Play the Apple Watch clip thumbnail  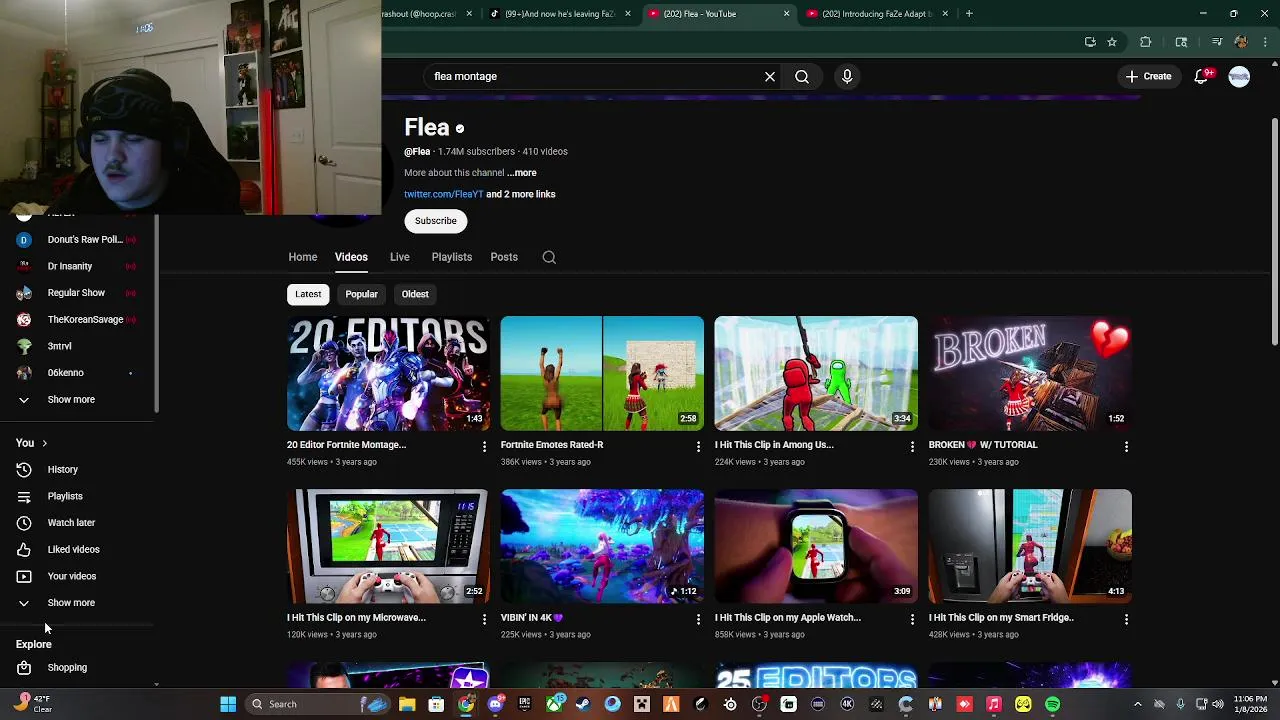[816, 546]
